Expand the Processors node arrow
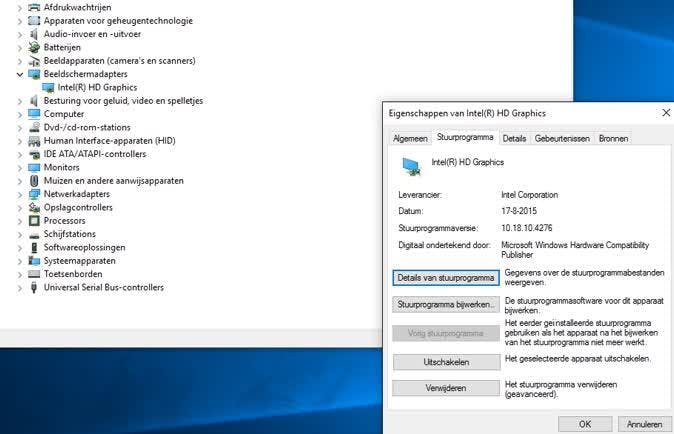 20,221
